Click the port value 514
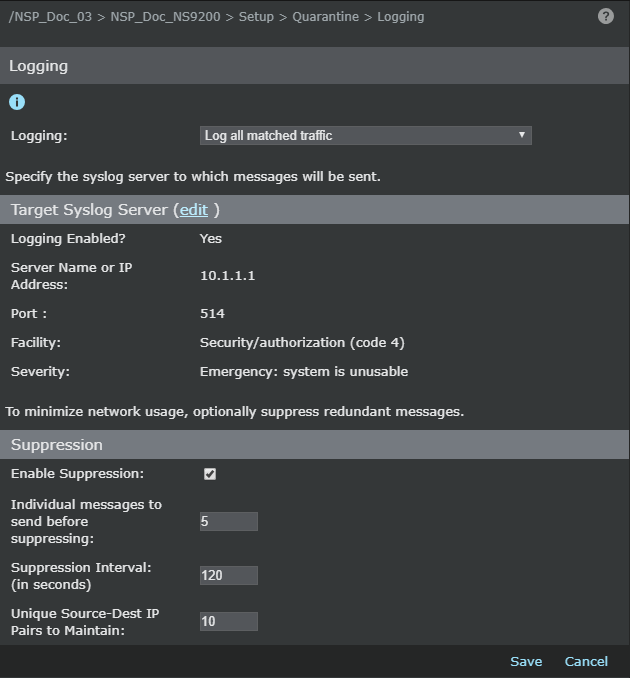The image size is (630, 678). [212, 313]
